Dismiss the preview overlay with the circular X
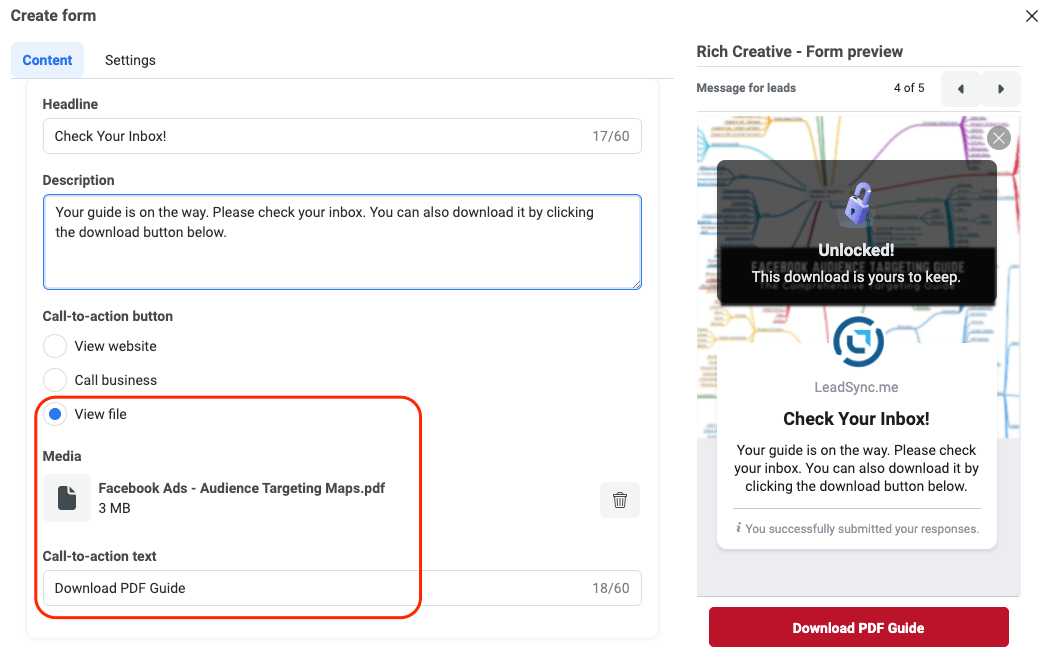 tap(998, 137)
